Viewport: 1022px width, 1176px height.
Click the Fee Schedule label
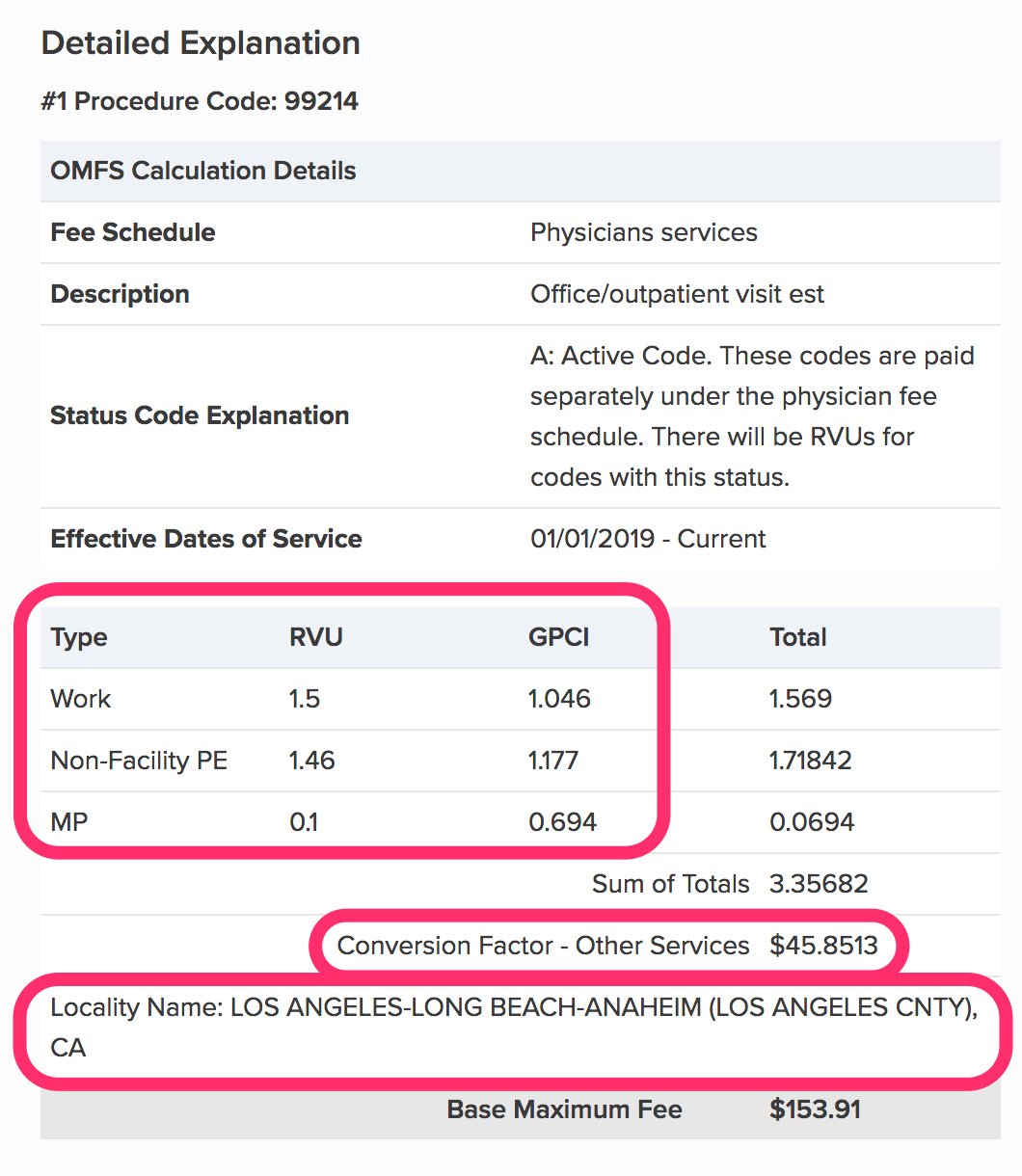(x=133, y=232)
